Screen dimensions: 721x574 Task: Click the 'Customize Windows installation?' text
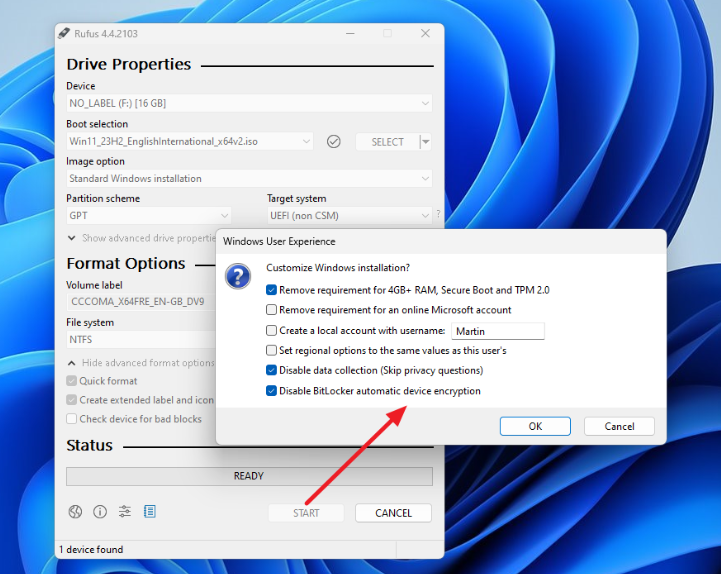point(338,268)
